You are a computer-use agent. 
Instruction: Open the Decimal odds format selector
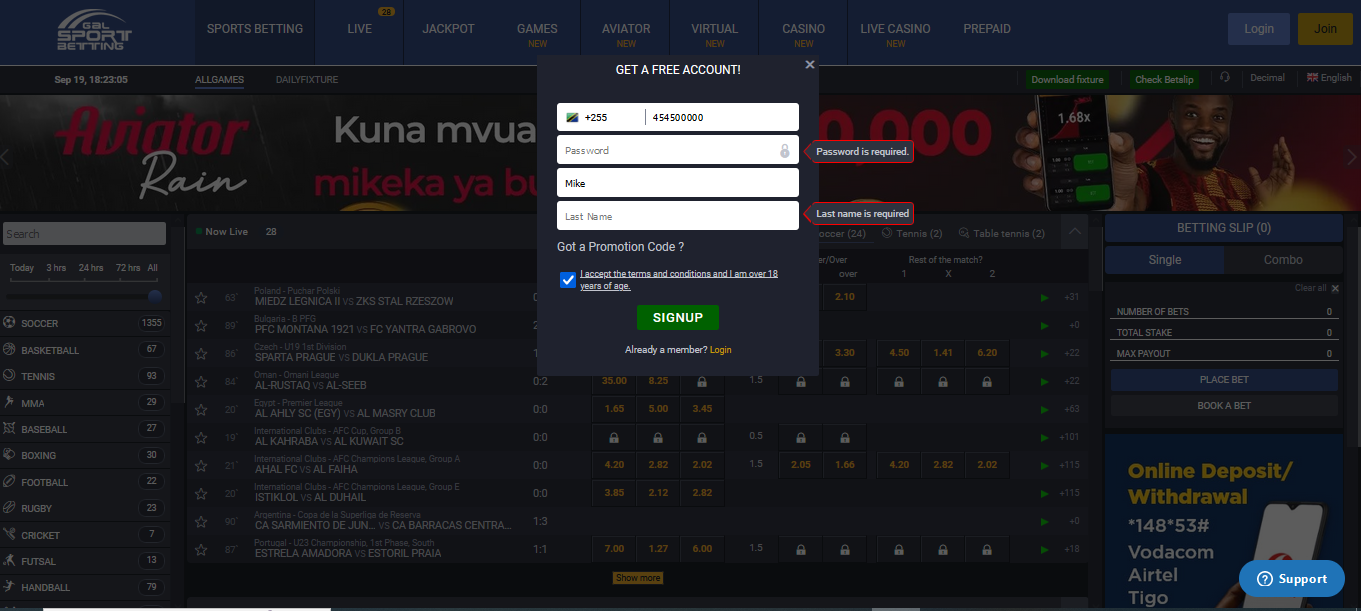click(x=1267, y=78)
